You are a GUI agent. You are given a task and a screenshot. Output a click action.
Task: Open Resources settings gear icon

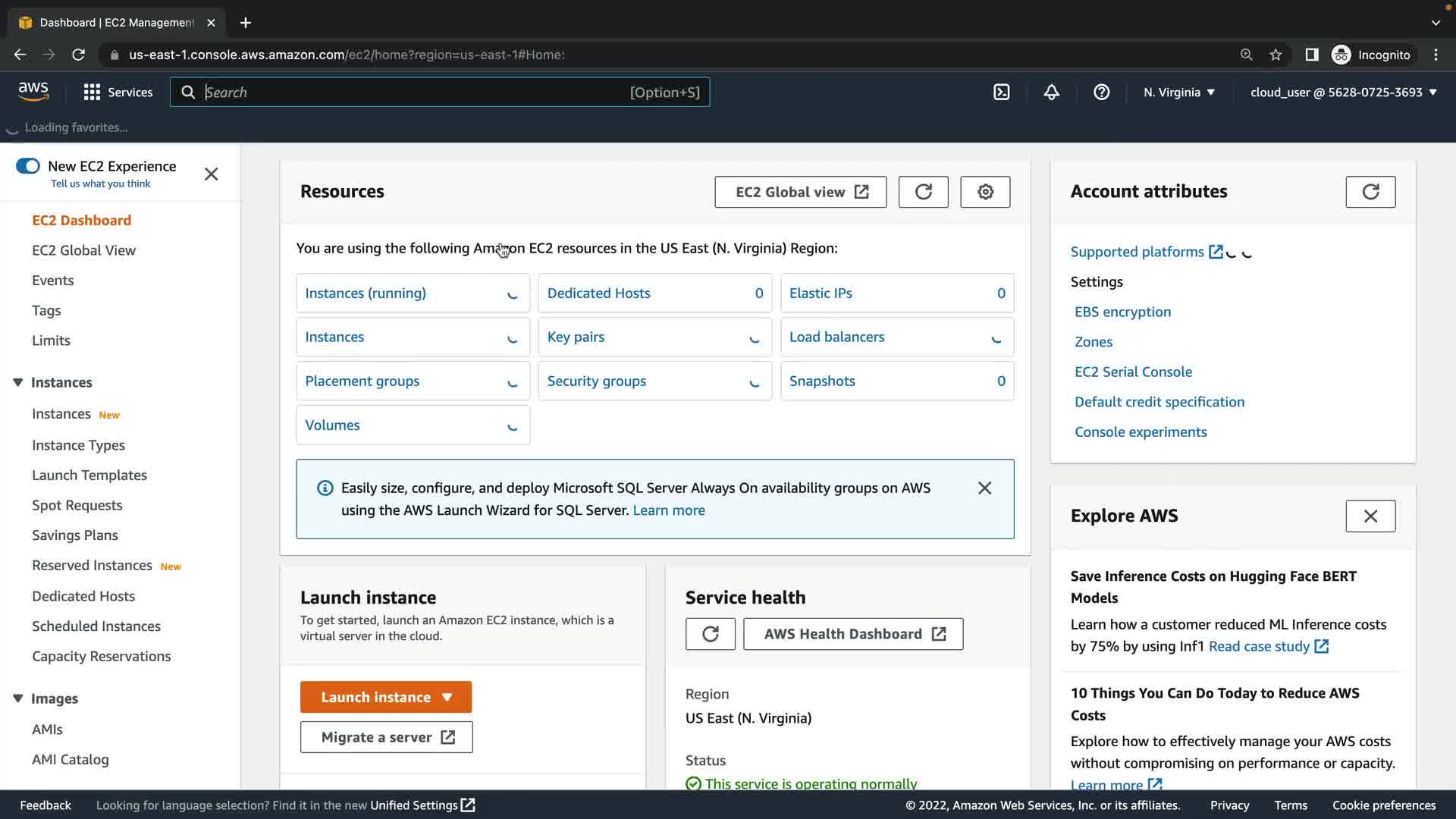pyautogui.click(x=984, y=192)
